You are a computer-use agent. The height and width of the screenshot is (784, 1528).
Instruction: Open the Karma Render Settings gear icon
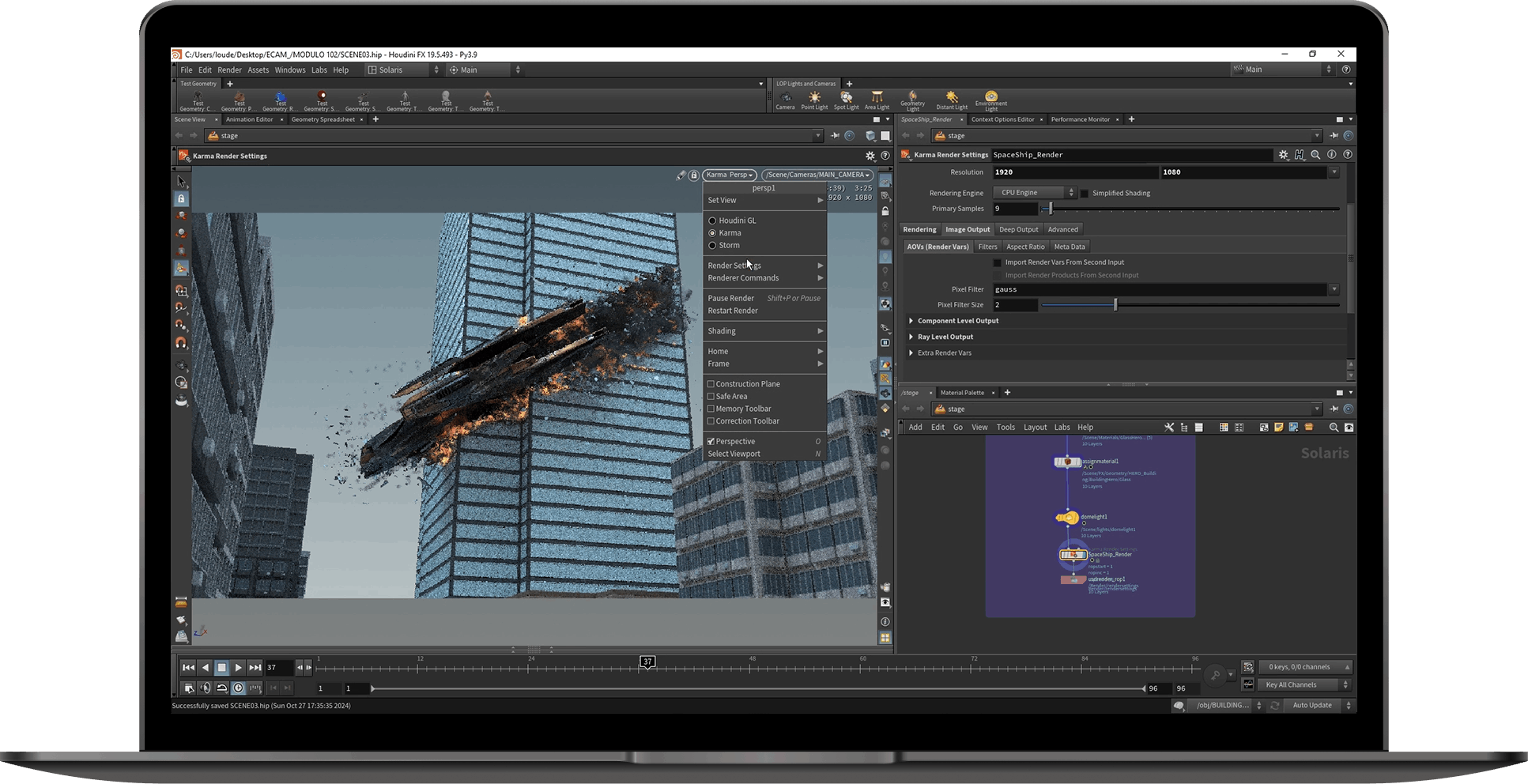[1284, 155]
